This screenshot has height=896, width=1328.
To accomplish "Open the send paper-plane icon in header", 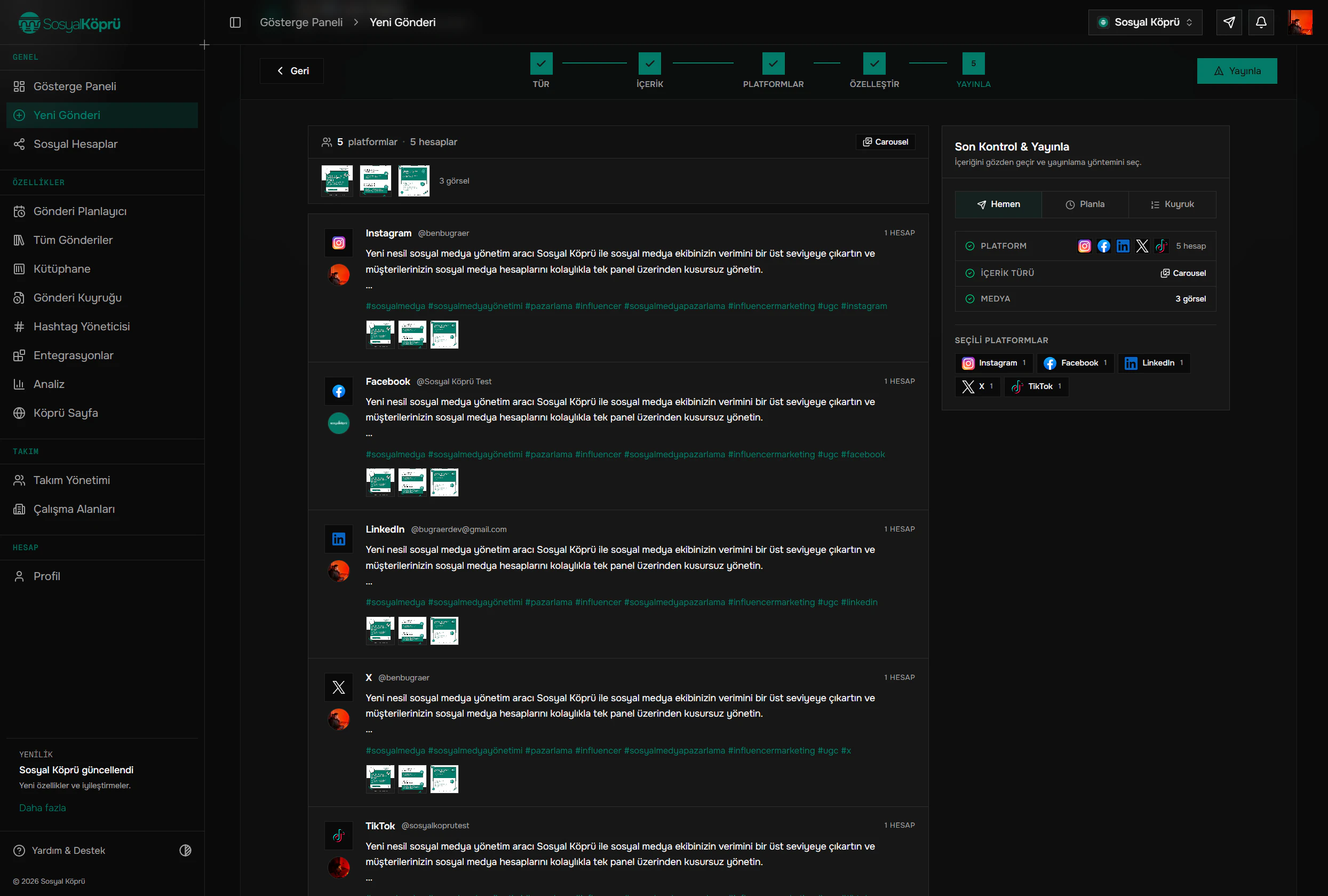I will point(1229,22).
